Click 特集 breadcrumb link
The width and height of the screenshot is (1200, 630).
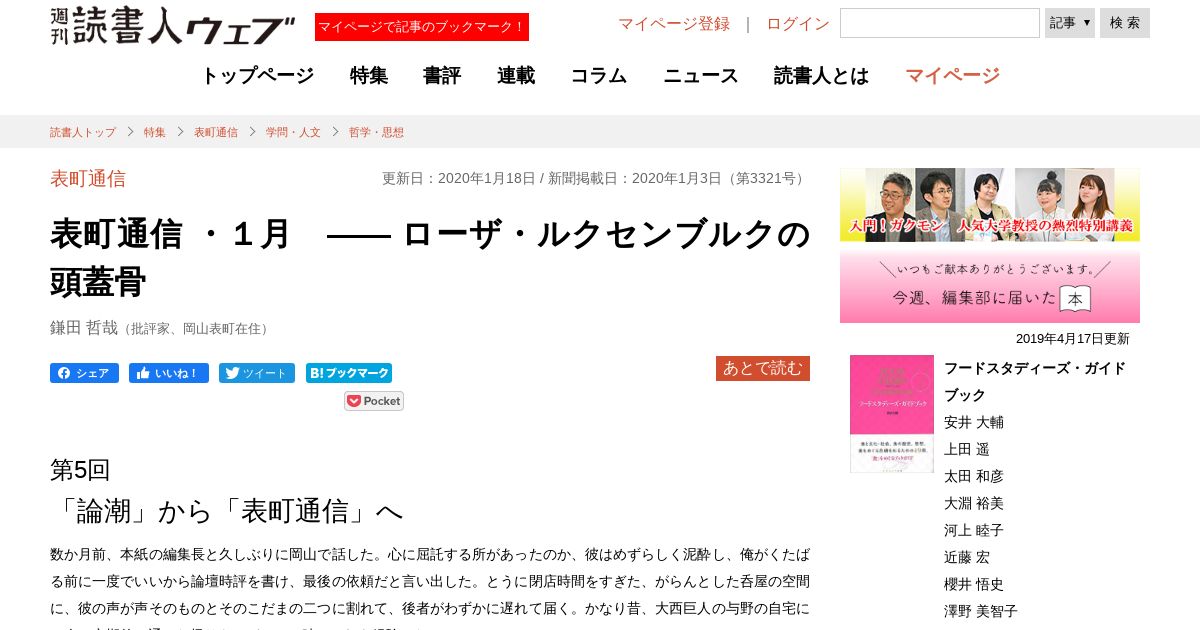click(155, 132)
